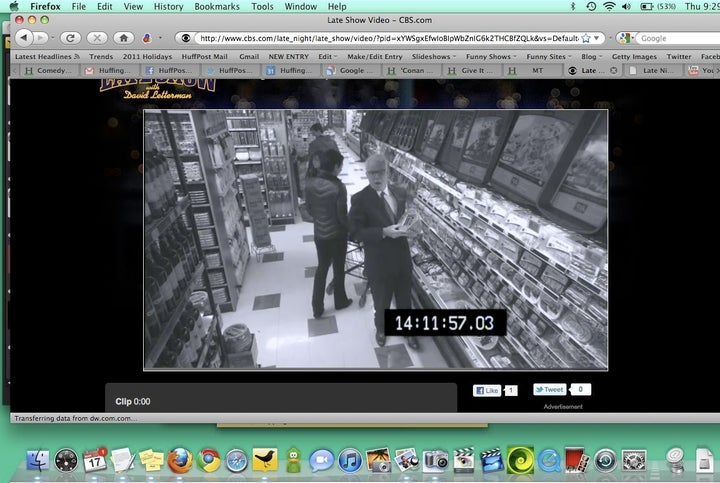Open the back/forward history dropdown arrow
Image resolution: width=720 pixels, height=483 pixels.
click(x=53, y=38)
